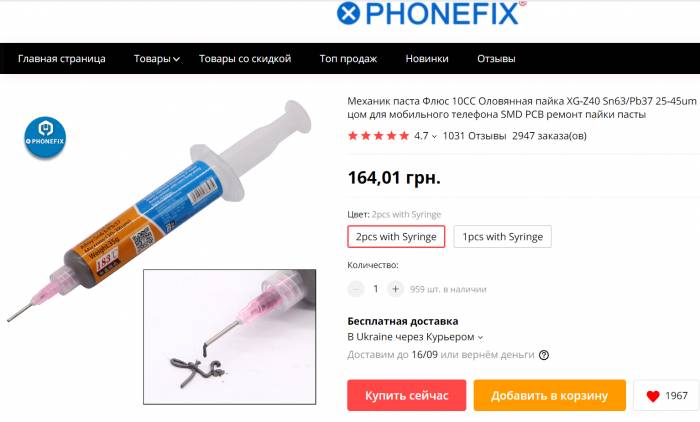Screen dimensions: 700x422
Task: Open the Новинки menu item
Action: pos(427,58)
